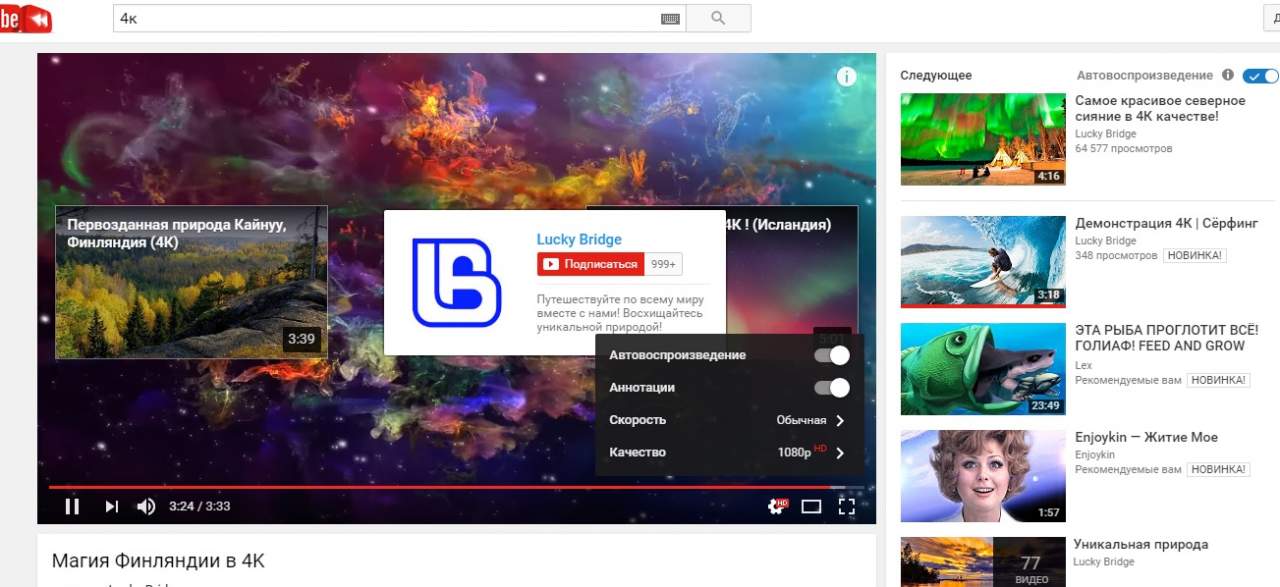1280x587 pixels.
Task: Open ЭТА РЫБА ПРОГЛОТИТ ВСЁ video title
Action: coord(1166,338)
